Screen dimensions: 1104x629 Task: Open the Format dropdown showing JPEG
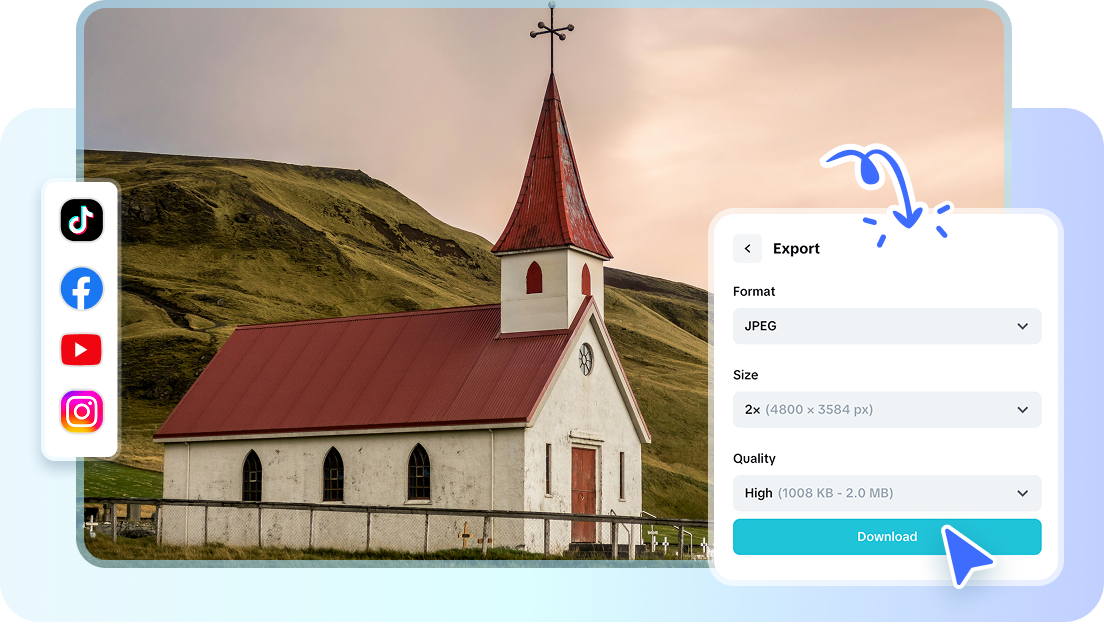point(887,326)
